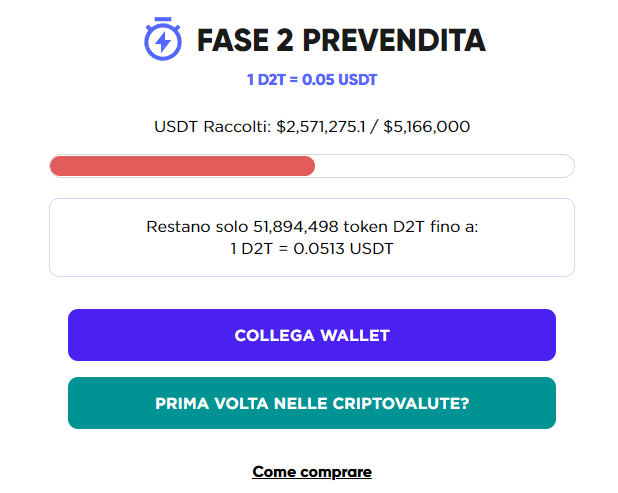Open the Come comprare link

(x=312, y=472)
